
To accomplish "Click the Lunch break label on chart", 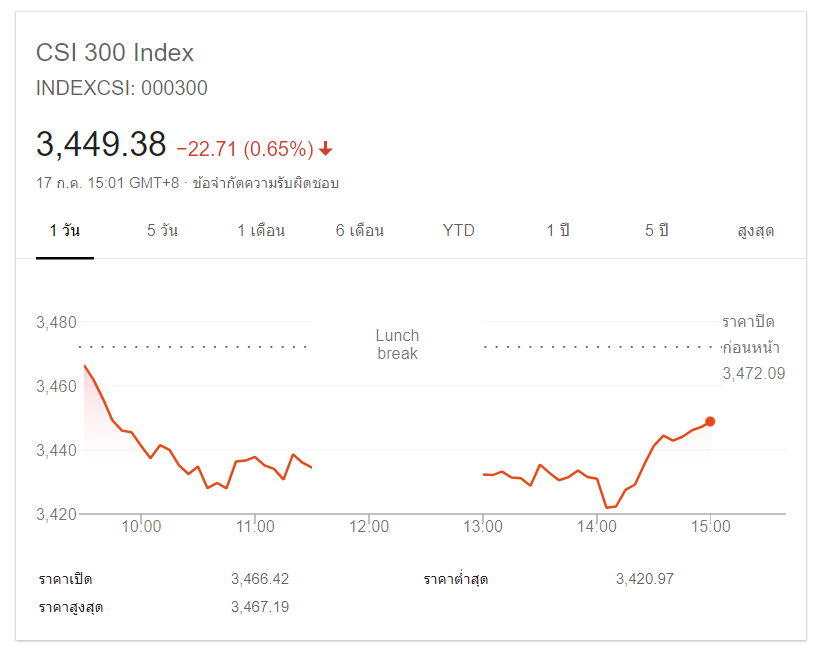I will (397, 344).
